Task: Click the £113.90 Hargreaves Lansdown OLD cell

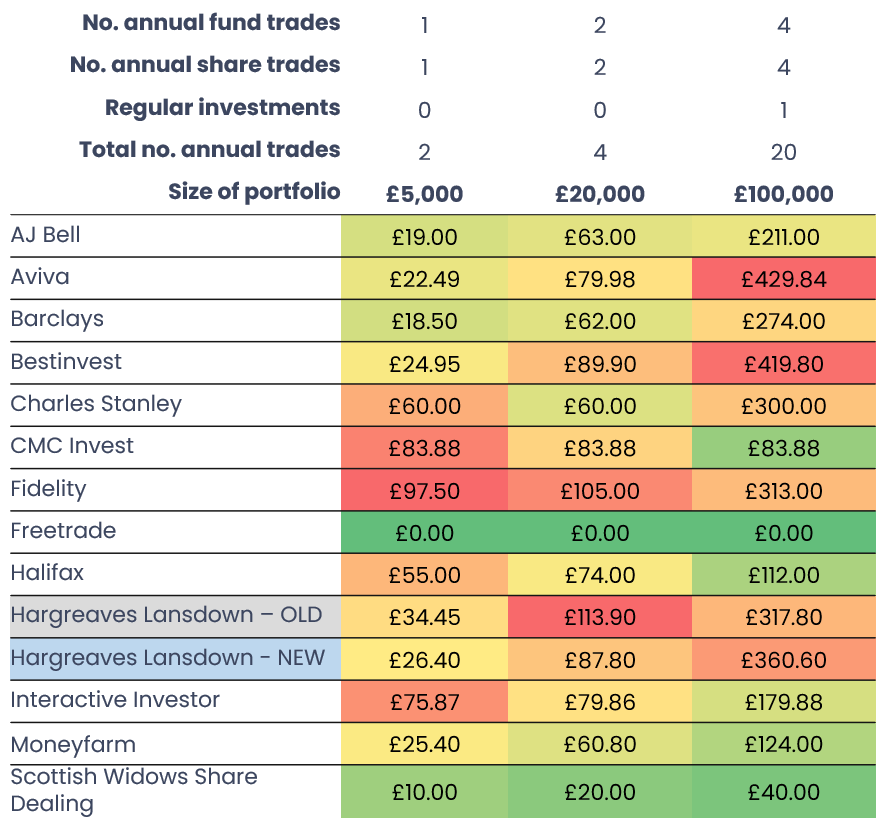Action: point(599,618)
